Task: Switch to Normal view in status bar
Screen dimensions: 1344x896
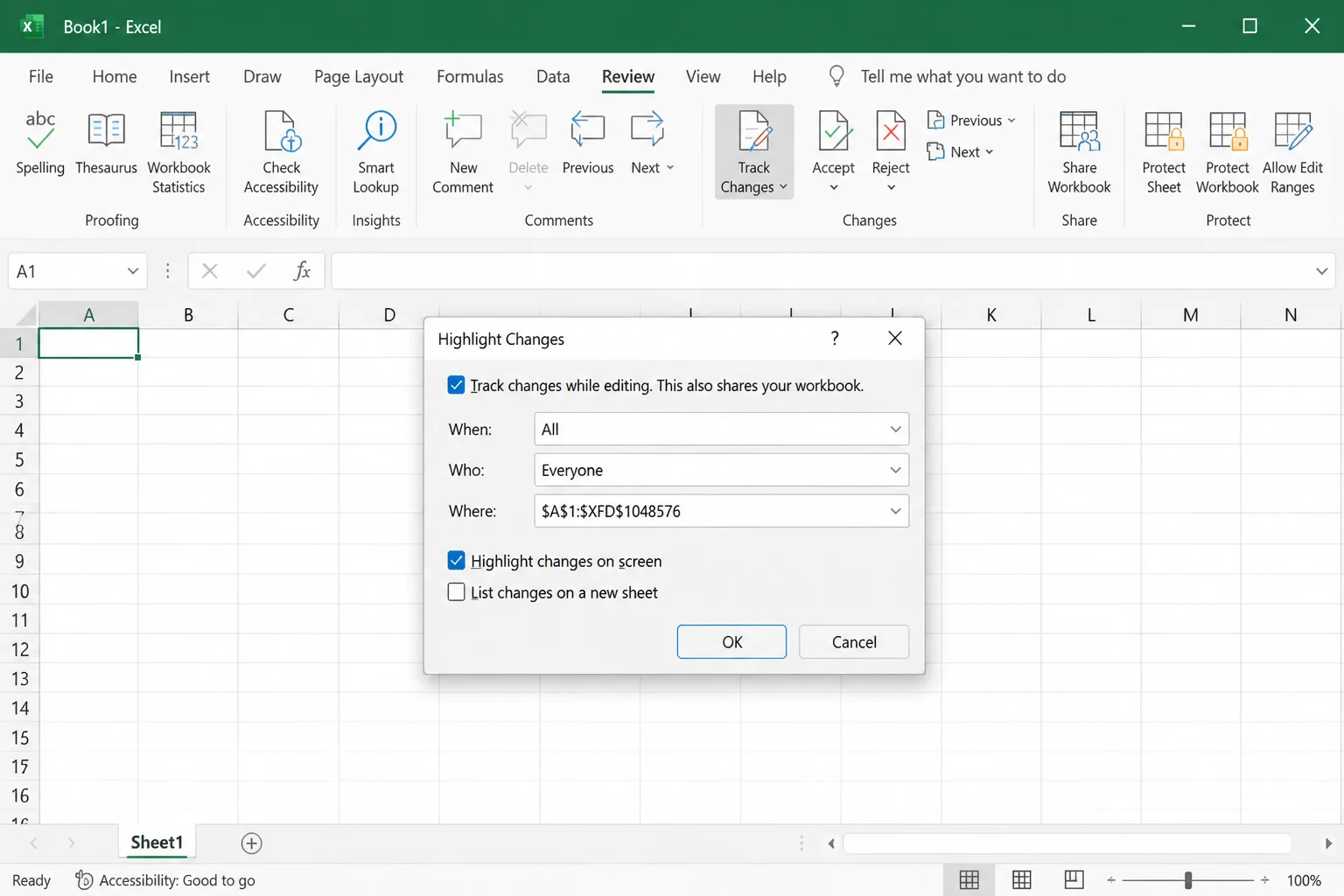Action: (969, 880)
